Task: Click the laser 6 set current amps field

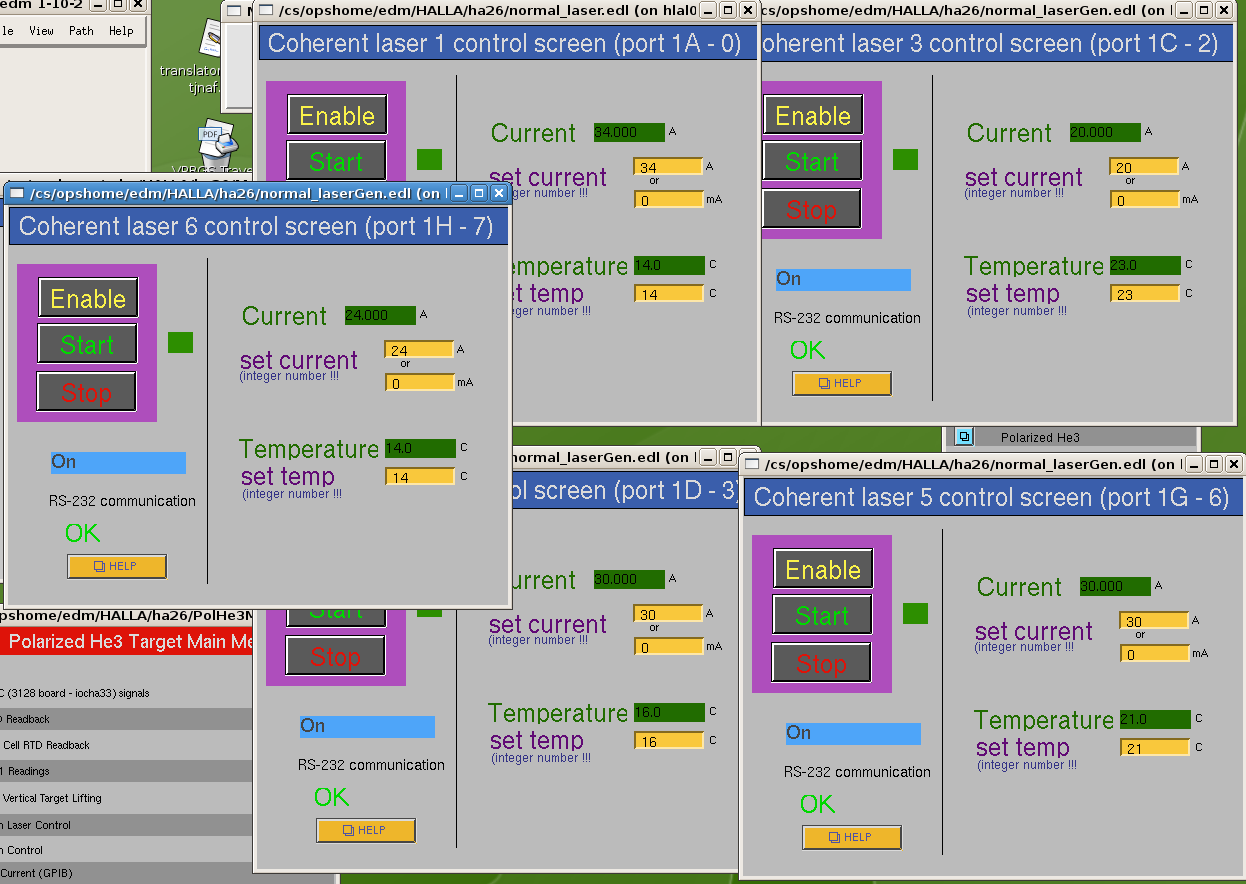Action: click(419, 350)
